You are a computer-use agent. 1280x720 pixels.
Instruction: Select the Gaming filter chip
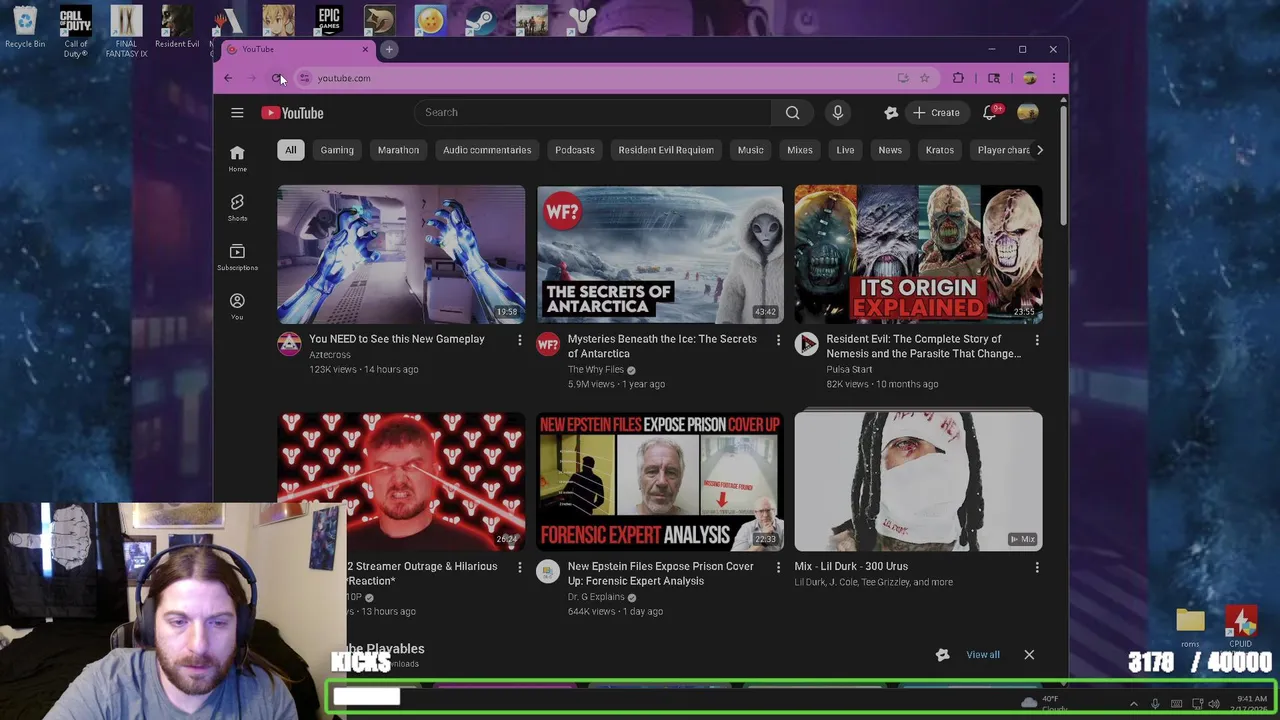[337, 150]
